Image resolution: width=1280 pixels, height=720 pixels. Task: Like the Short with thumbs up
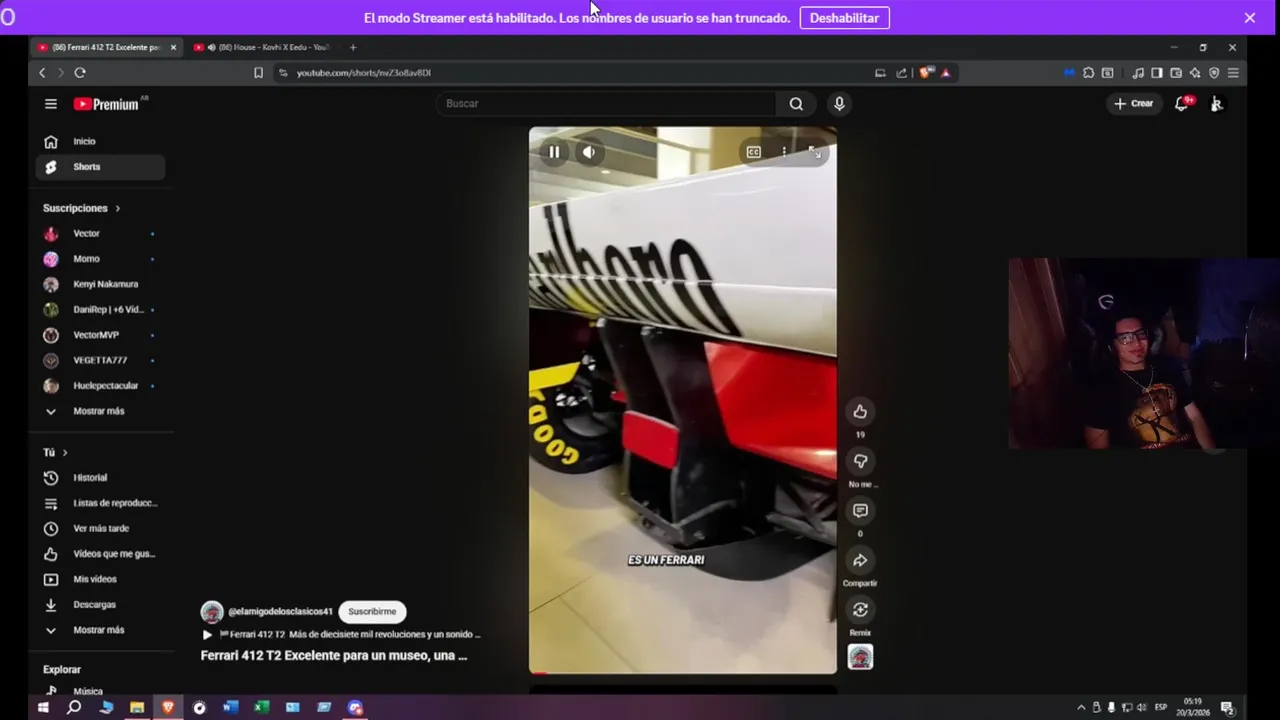(x=860, y=412)
